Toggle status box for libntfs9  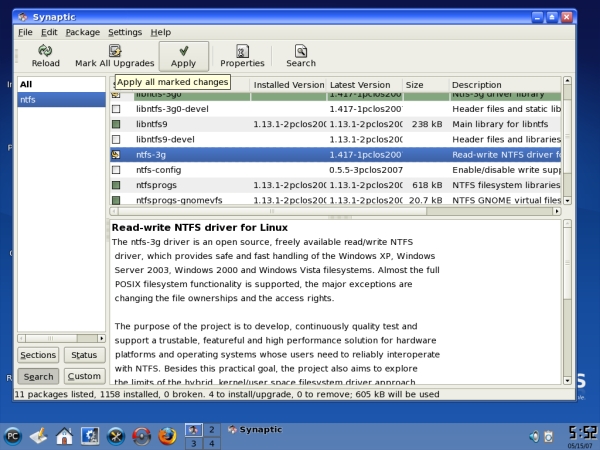[116, 124]
